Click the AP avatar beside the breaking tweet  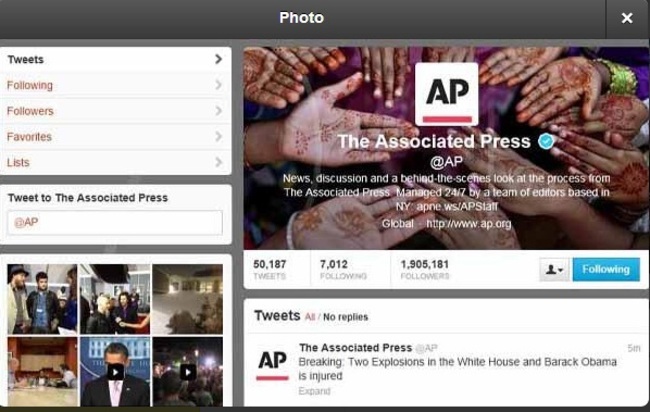tap(272, 363)
